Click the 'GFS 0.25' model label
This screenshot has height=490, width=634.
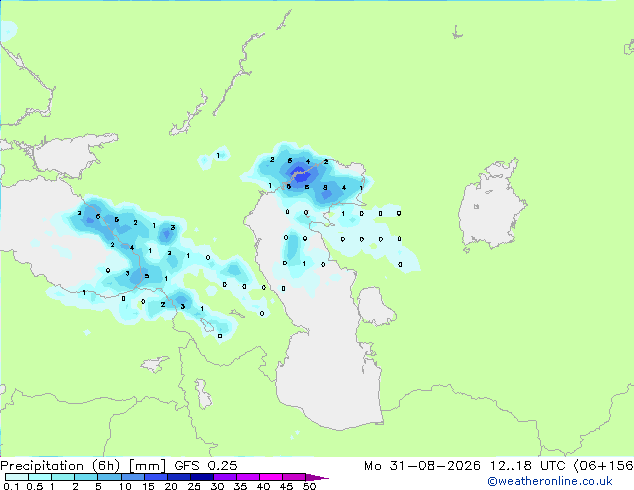click(x=206, y=466)
